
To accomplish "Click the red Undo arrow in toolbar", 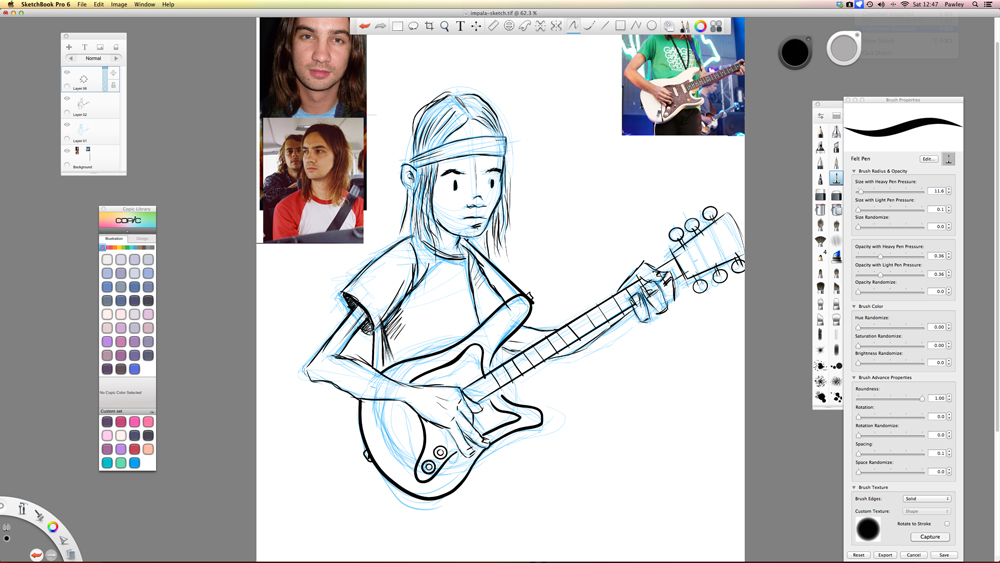I will click(365, 26).
